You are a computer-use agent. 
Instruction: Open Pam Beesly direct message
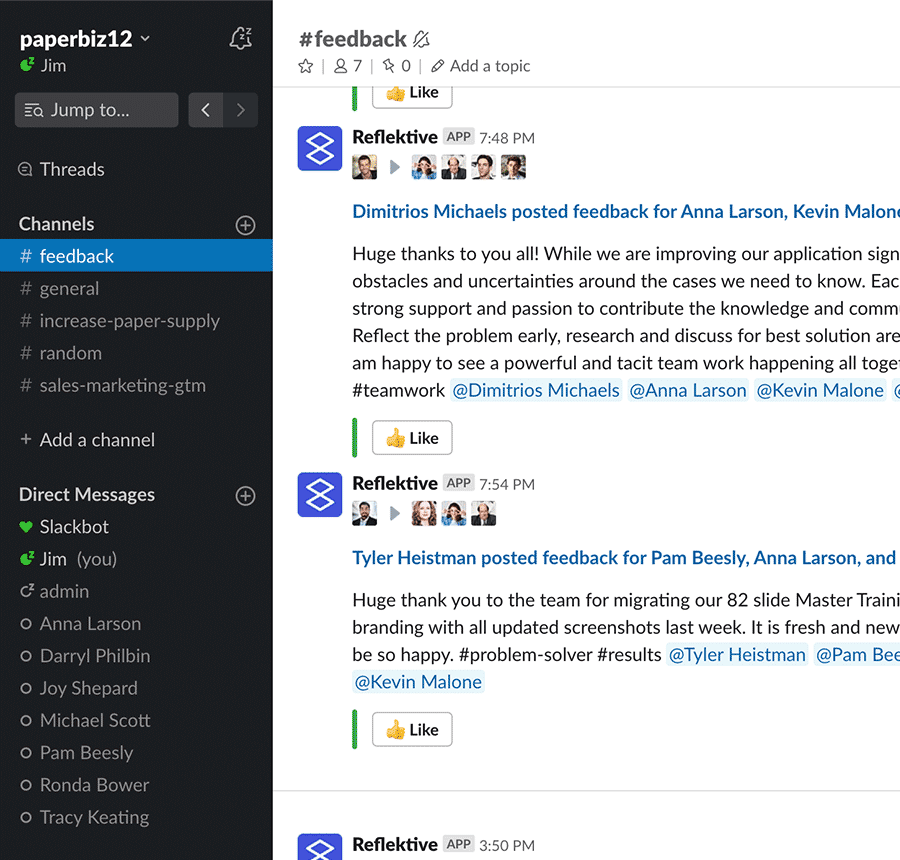[136, 753]
